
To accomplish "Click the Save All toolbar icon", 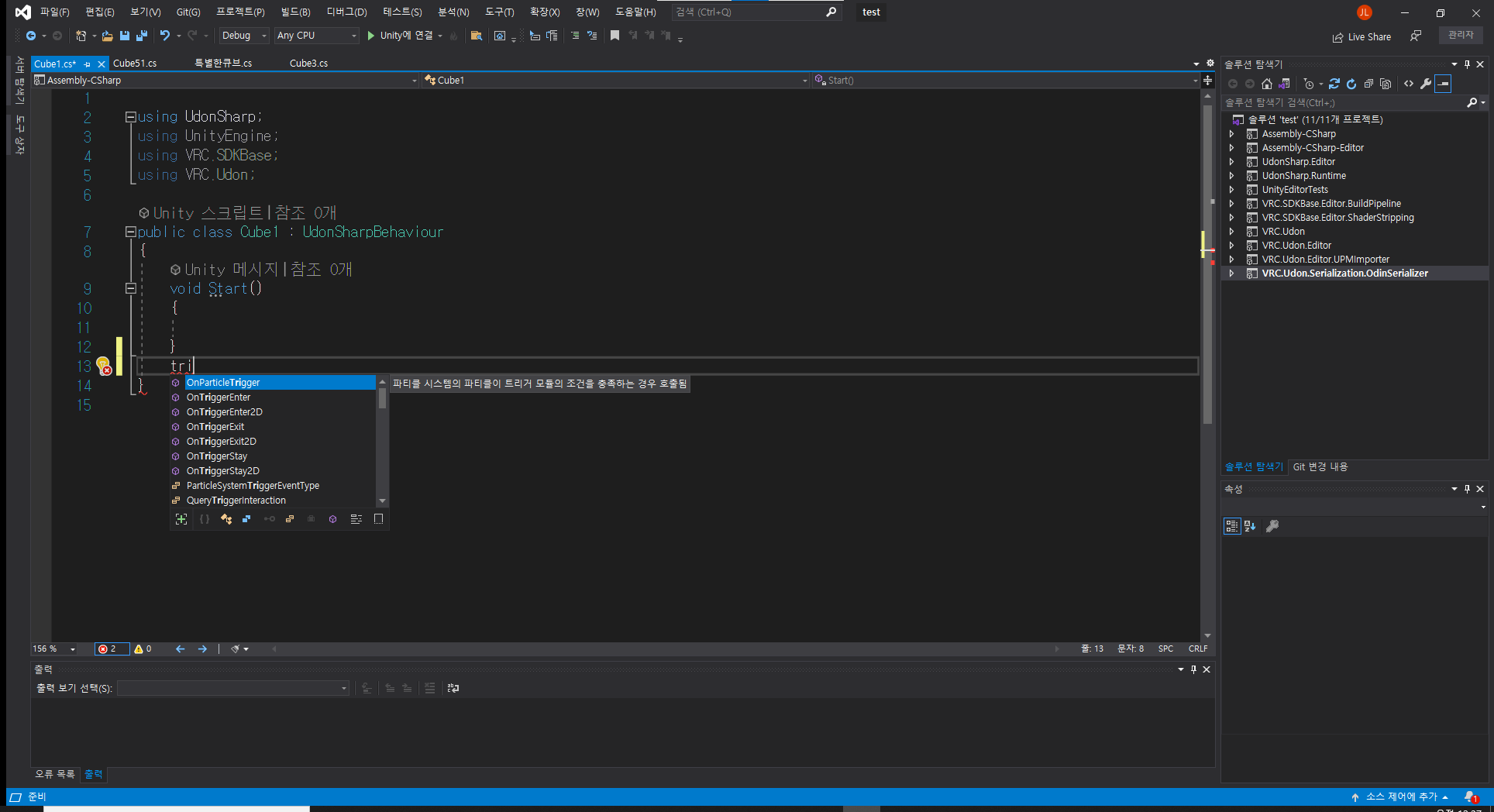I will tap(141, 36).
